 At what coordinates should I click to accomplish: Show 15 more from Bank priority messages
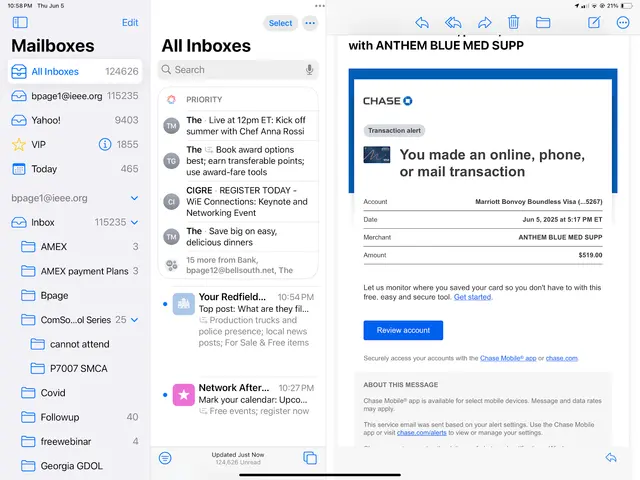coord(238,265)
